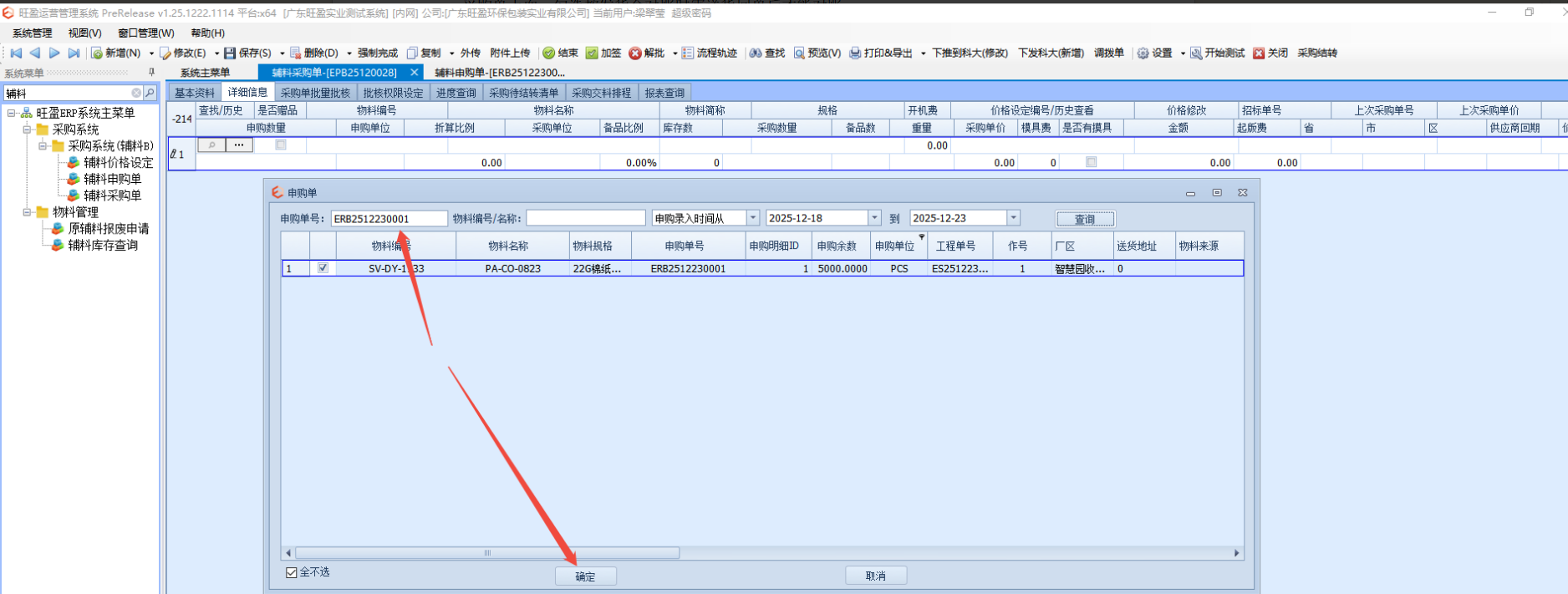Click the 结束 finish icon
This screenshot has height=594, width=1568.
[x=549, y=53]
